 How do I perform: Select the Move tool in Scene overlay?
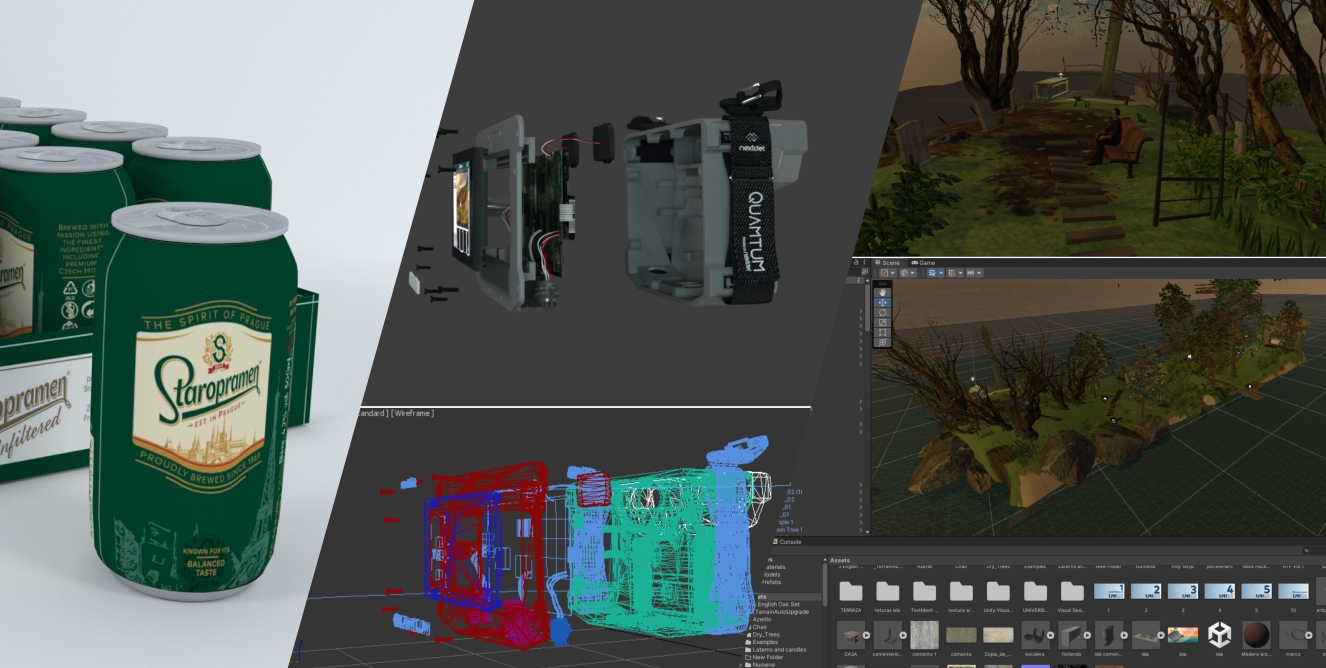pos(882,302)
